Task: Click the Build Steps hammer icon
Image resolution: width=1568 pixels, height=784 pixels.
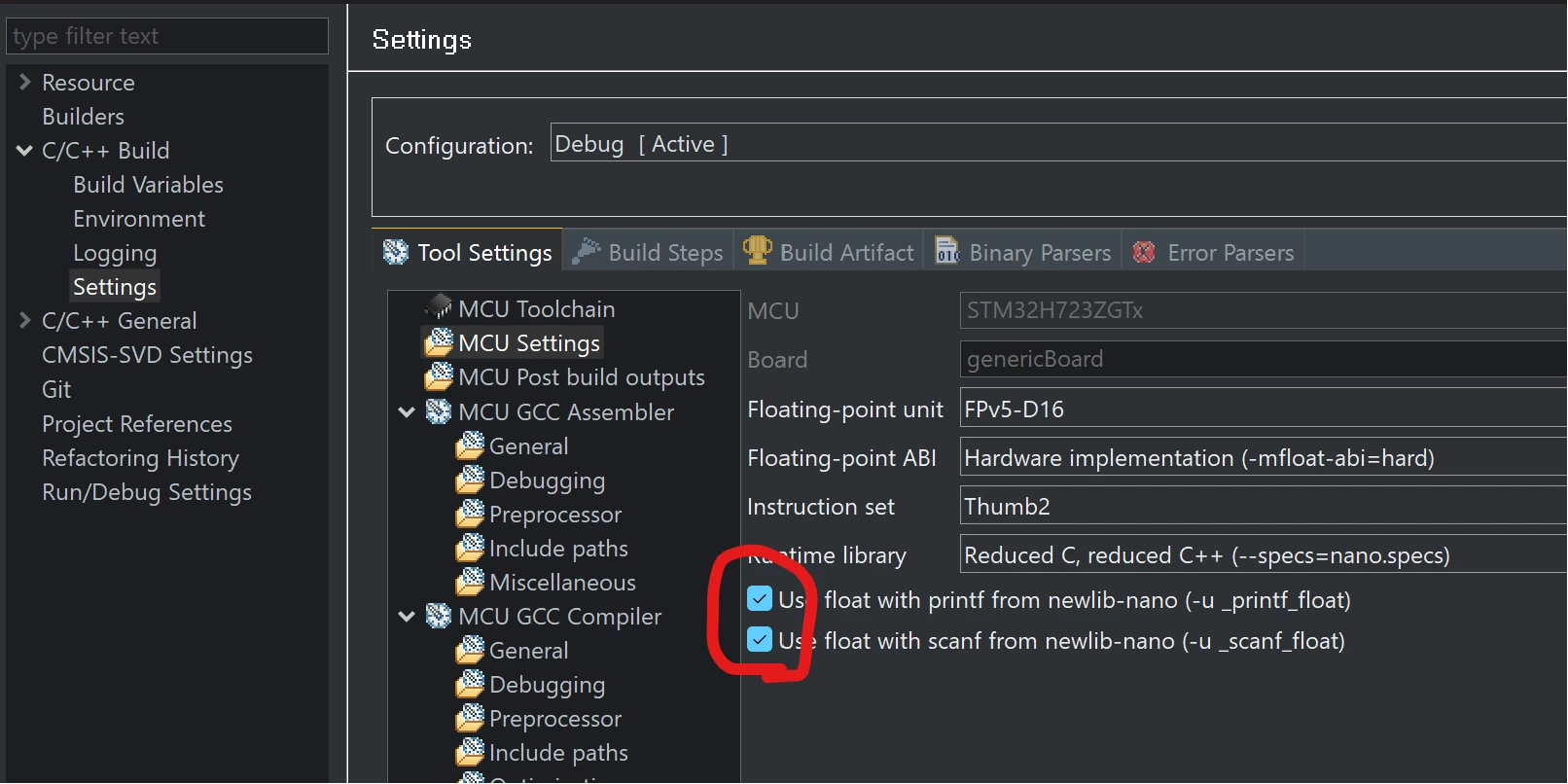Action: click(x=587, y=252)
